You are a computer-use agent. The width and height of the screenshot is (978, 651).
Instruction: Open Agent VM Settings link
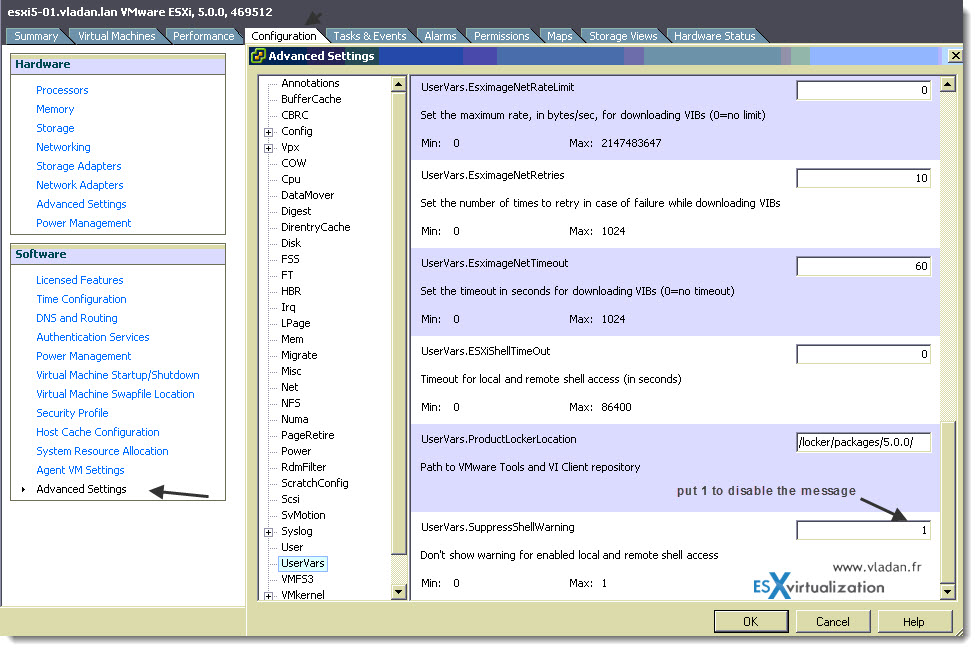click(x=80, y=471)
